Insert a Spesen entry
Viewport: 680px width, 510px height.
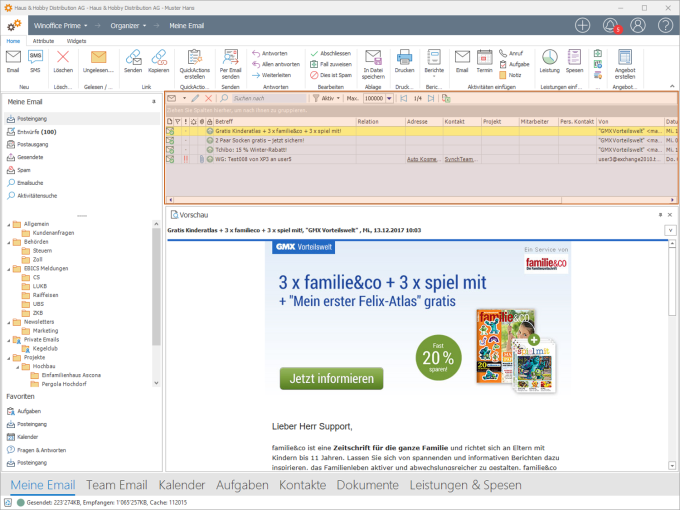coord(574,61)
